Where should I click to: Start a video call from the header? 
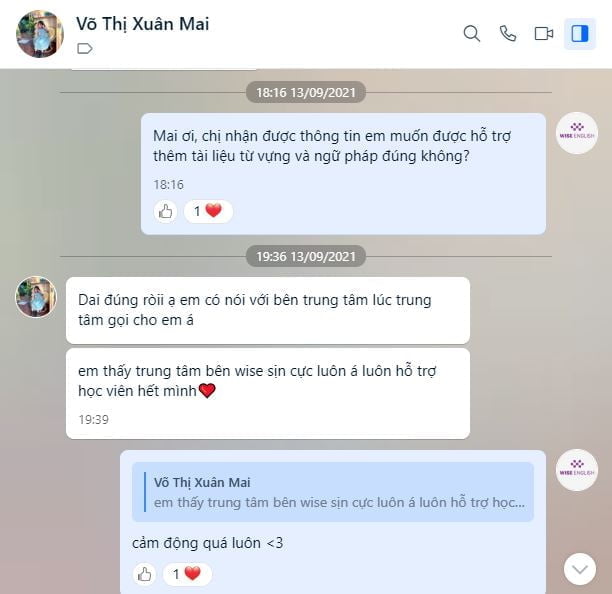tap(544, 34)
